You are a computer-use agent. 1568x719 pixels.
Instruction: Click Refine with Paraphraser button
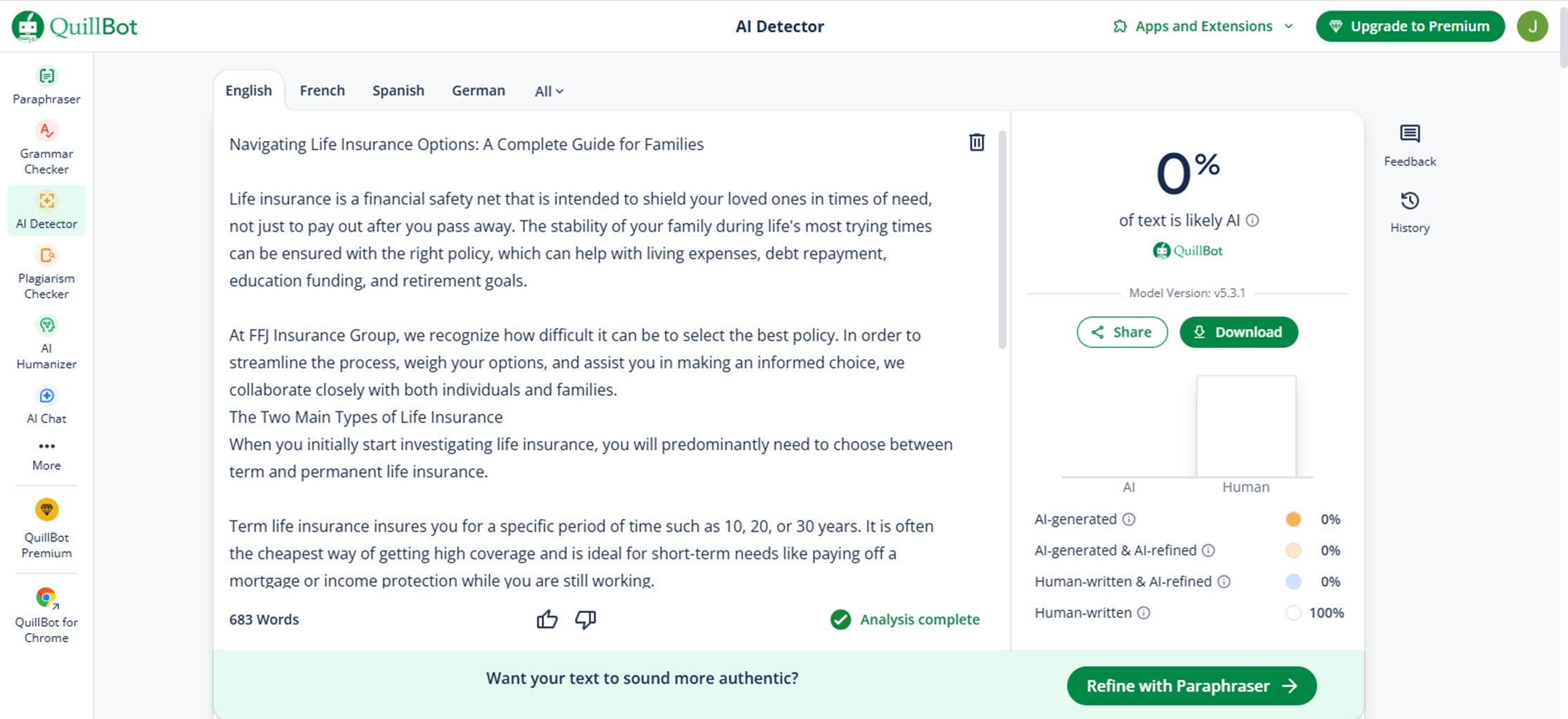[x=1191, y=686]
